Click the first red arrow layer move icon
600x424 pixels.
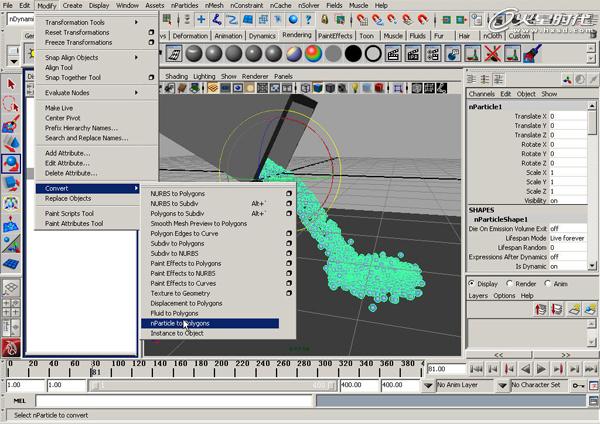[x=540, y=309]
